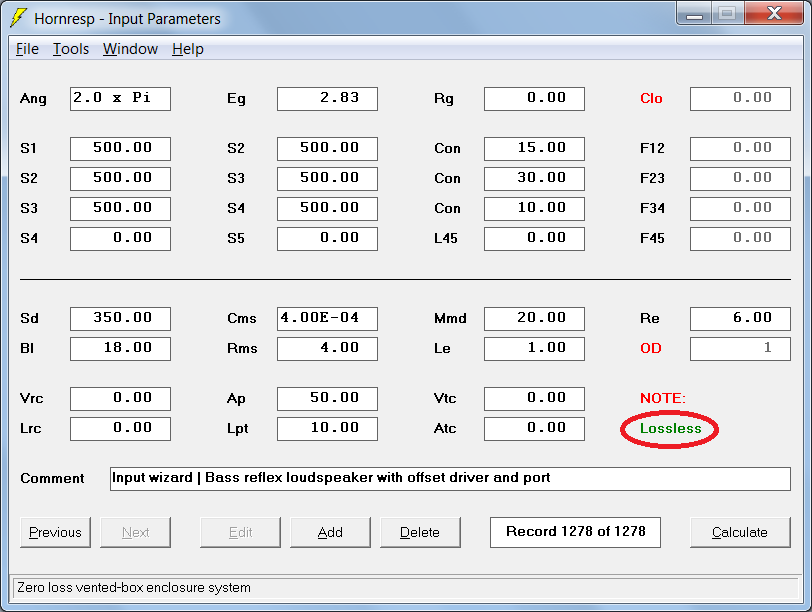Click the Con field showing 30.00

click(534, 179)
